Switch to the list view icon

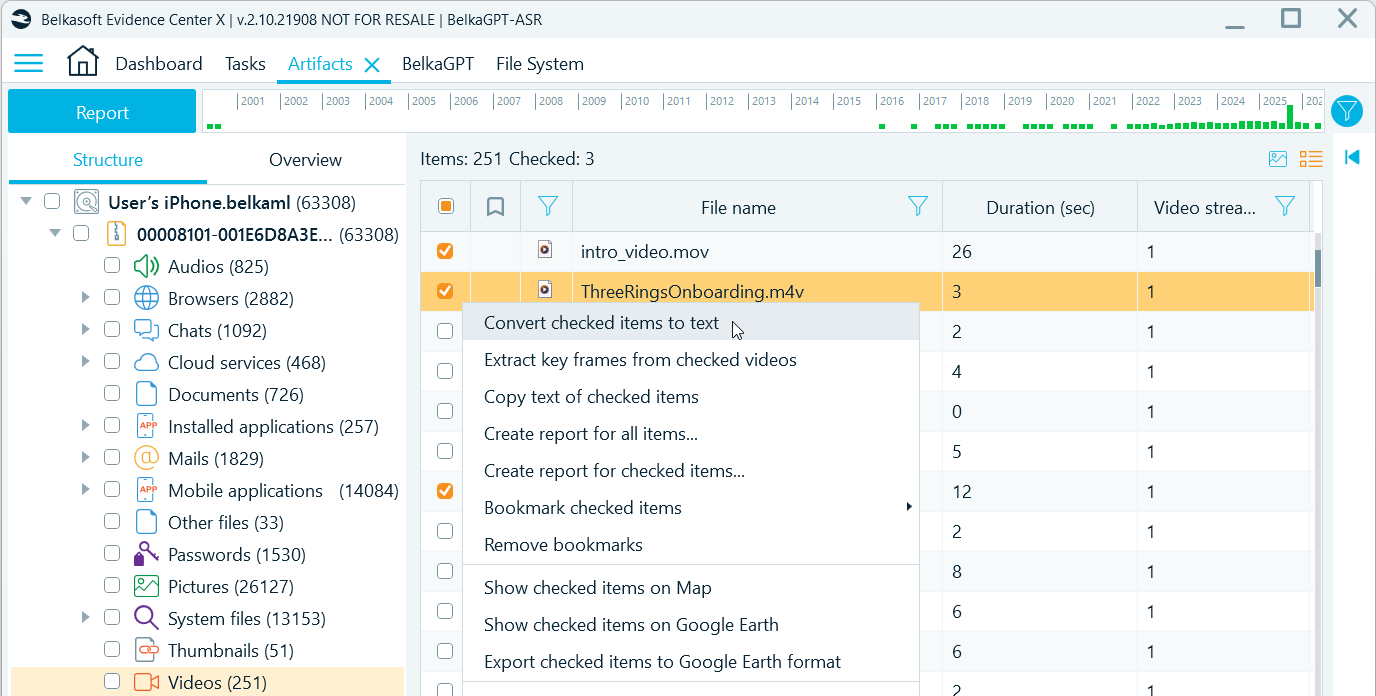(1310, 159)
